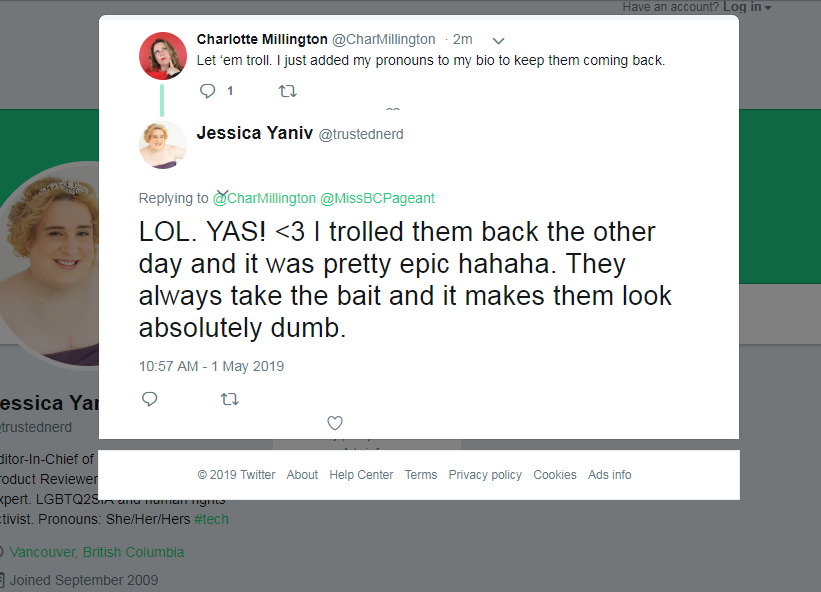Retweet Jessica Yaniv's tweet
821x592 pixels.
[229, 400]
